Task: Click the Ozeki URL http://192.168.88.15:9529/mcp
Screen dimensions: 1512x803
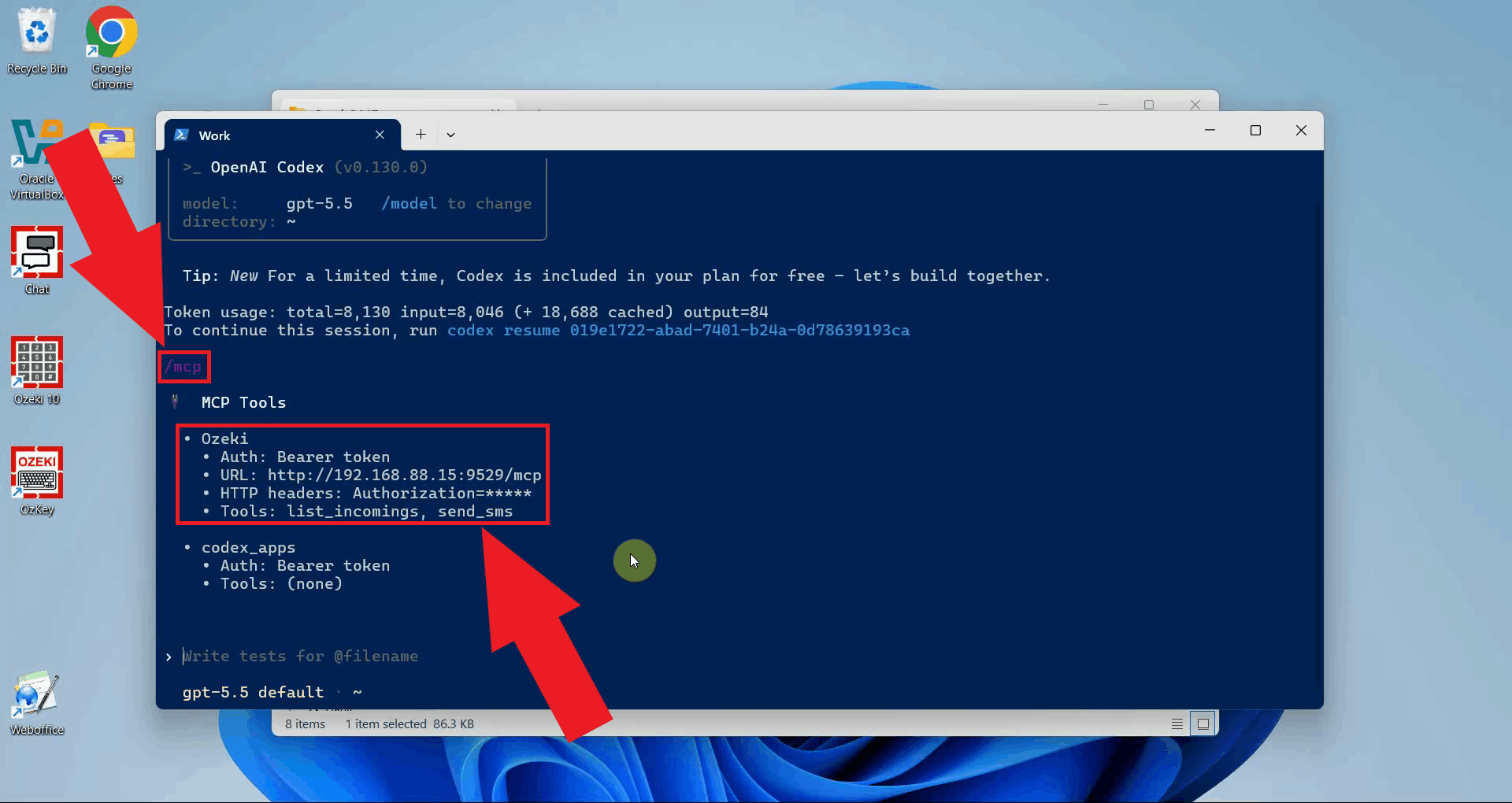Action: tap(404, 475)
